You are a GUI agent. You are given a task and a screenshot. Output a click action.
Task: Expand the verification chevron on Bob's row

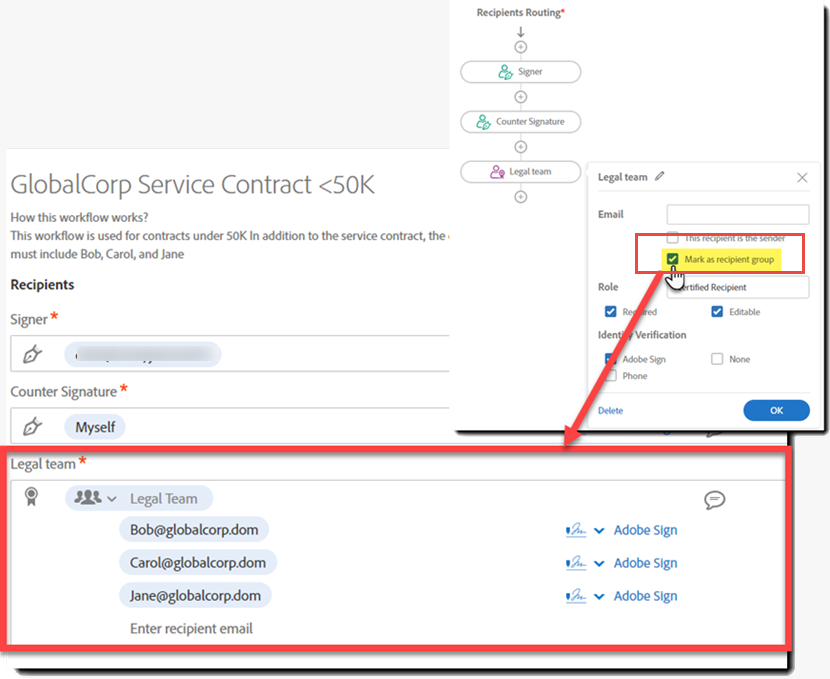pos(599,531)
